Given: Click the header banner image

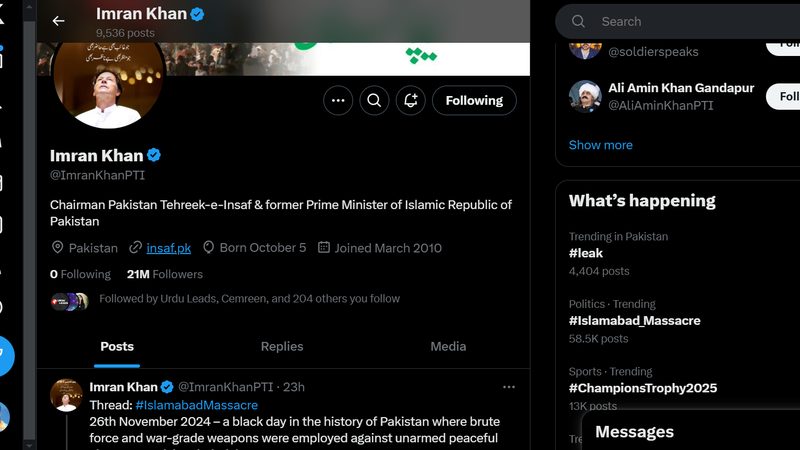Looking at the screenshot, I should (347, 59).
